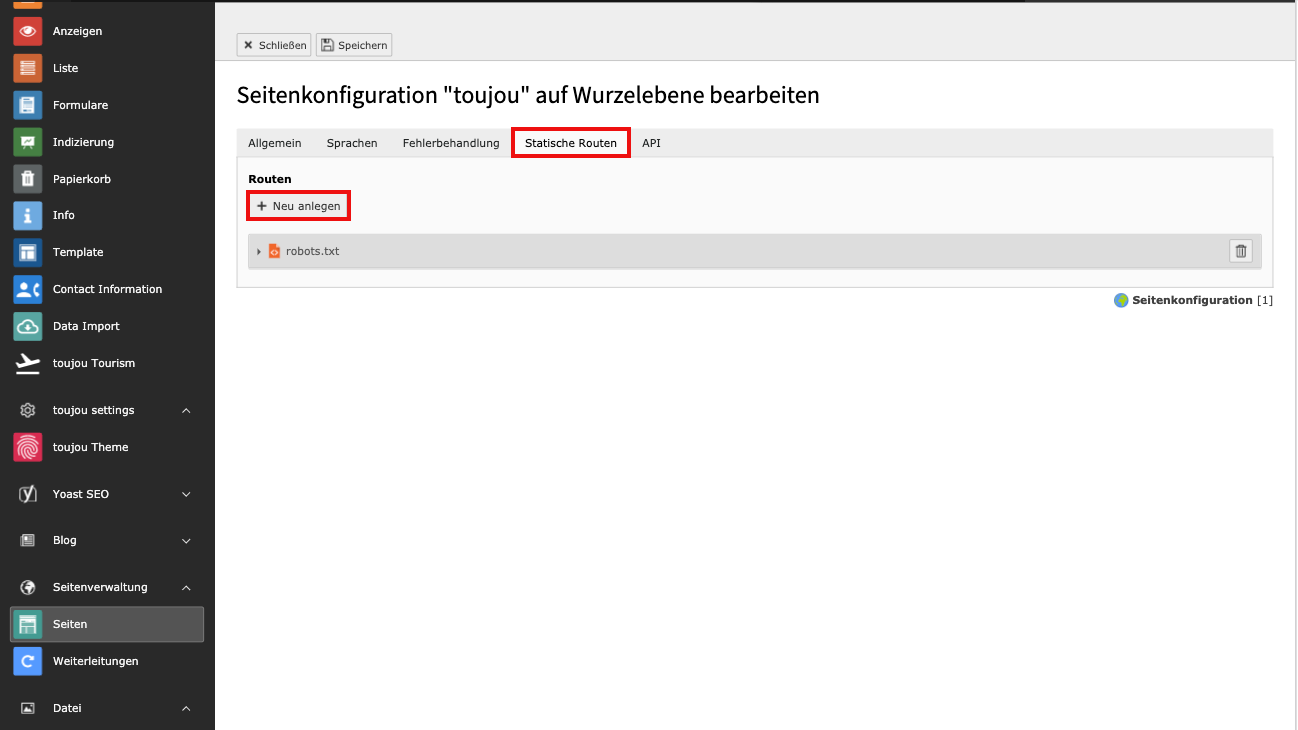Open the Indizierung module icon
Screen dimensions: 1298x730
pos(28,142)
